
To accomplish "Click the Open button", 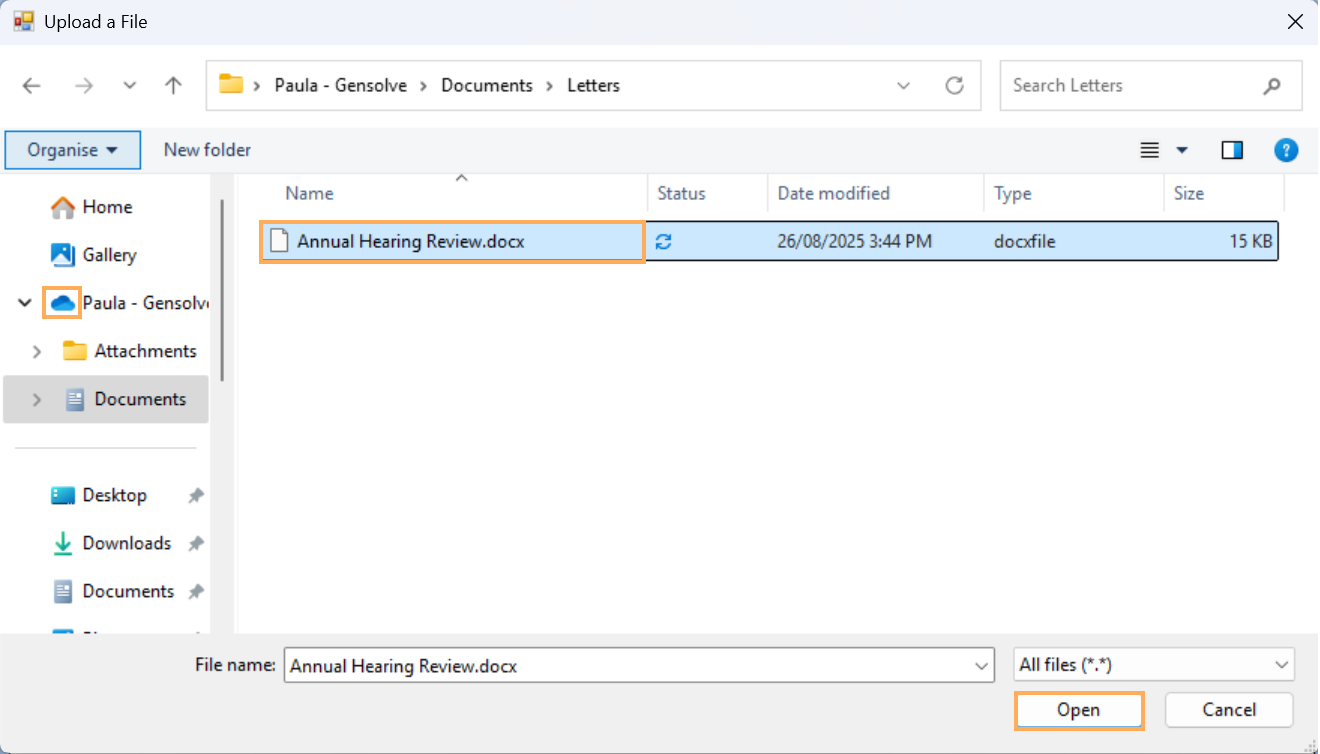I will [1079, 710].
